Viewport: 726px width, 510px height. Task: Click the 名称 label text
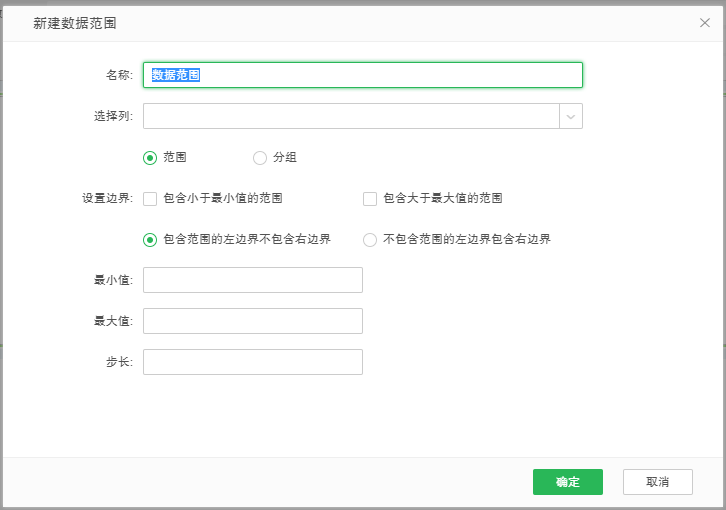point(119,75)
